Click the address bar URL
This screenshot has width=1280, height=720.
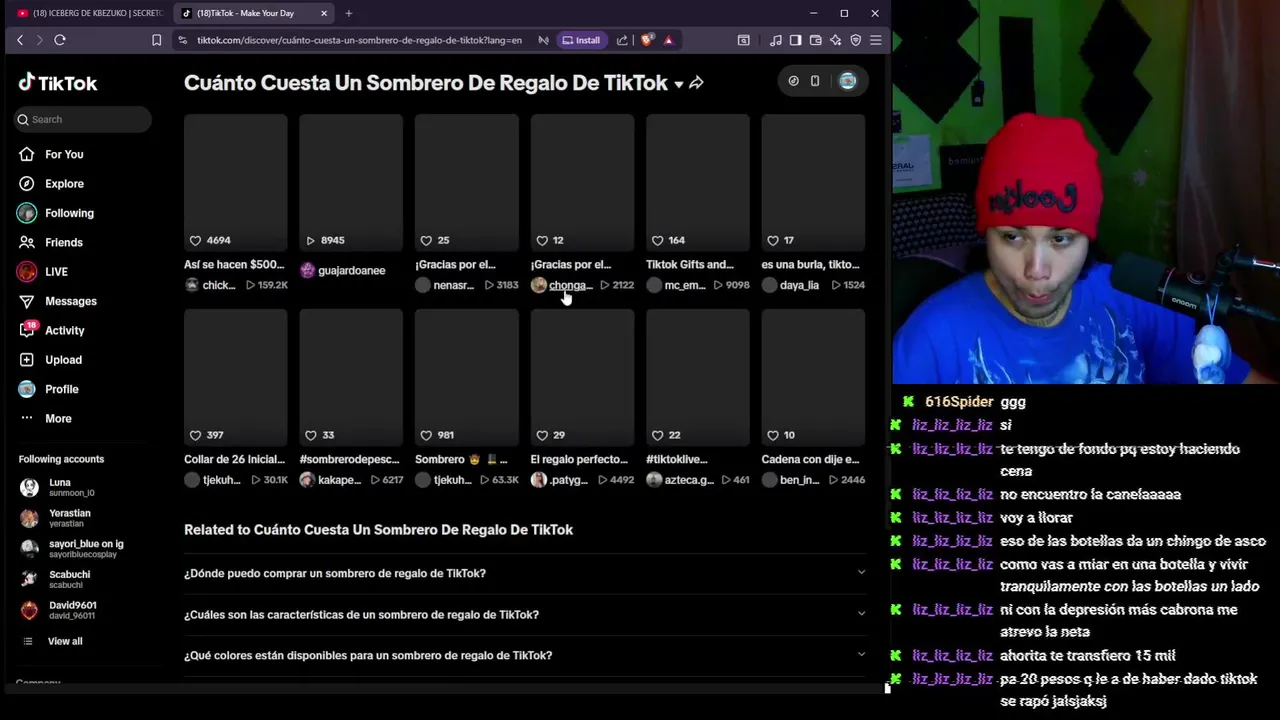pos(359,40)
